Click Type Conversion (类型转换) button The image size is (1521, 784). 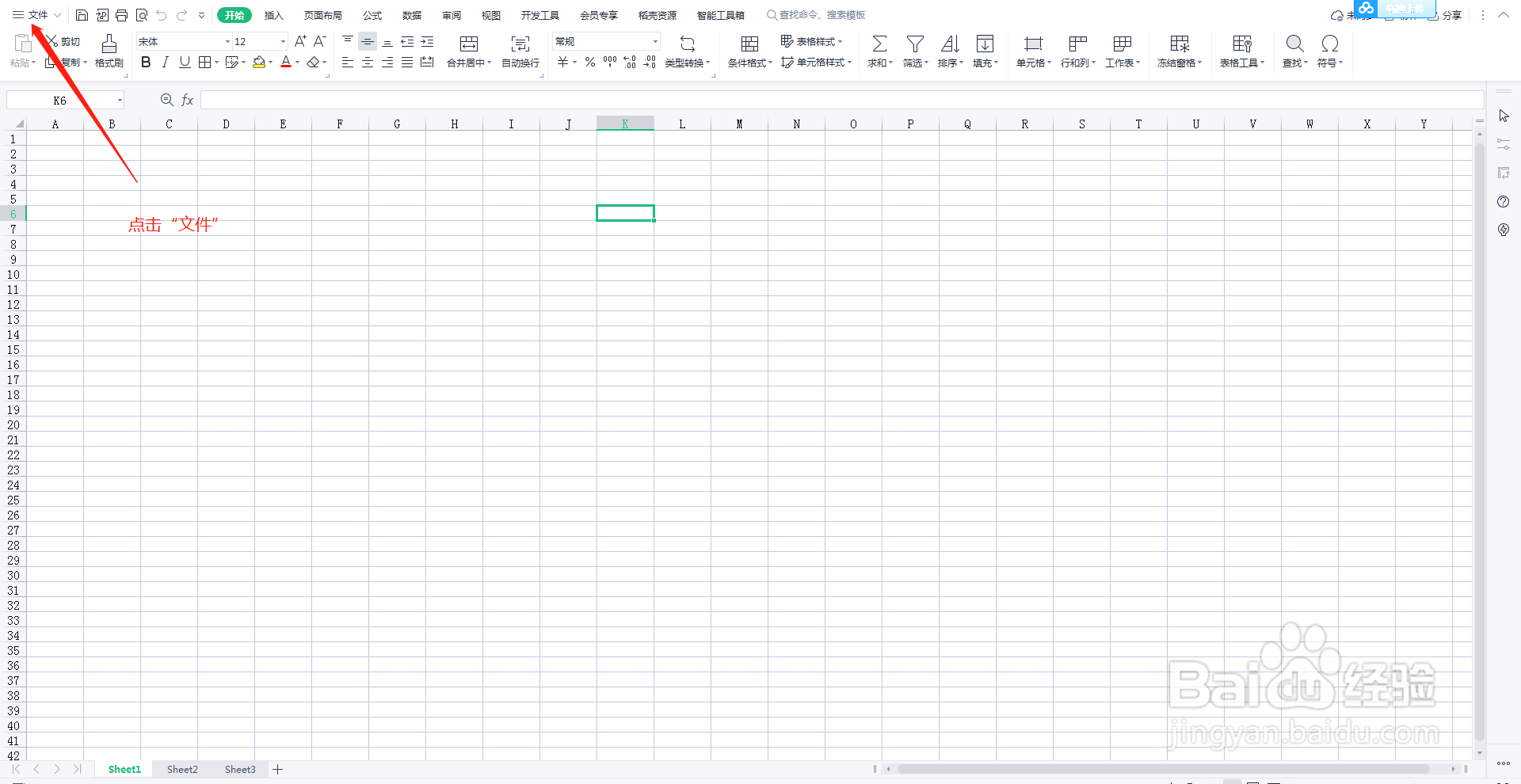688,51
